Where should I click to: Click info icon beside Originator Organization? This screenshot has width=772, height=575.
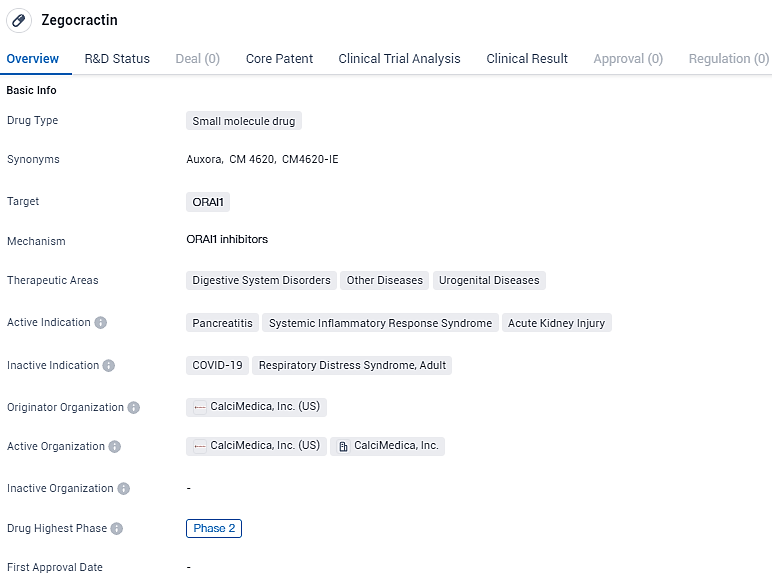point(134,408)
